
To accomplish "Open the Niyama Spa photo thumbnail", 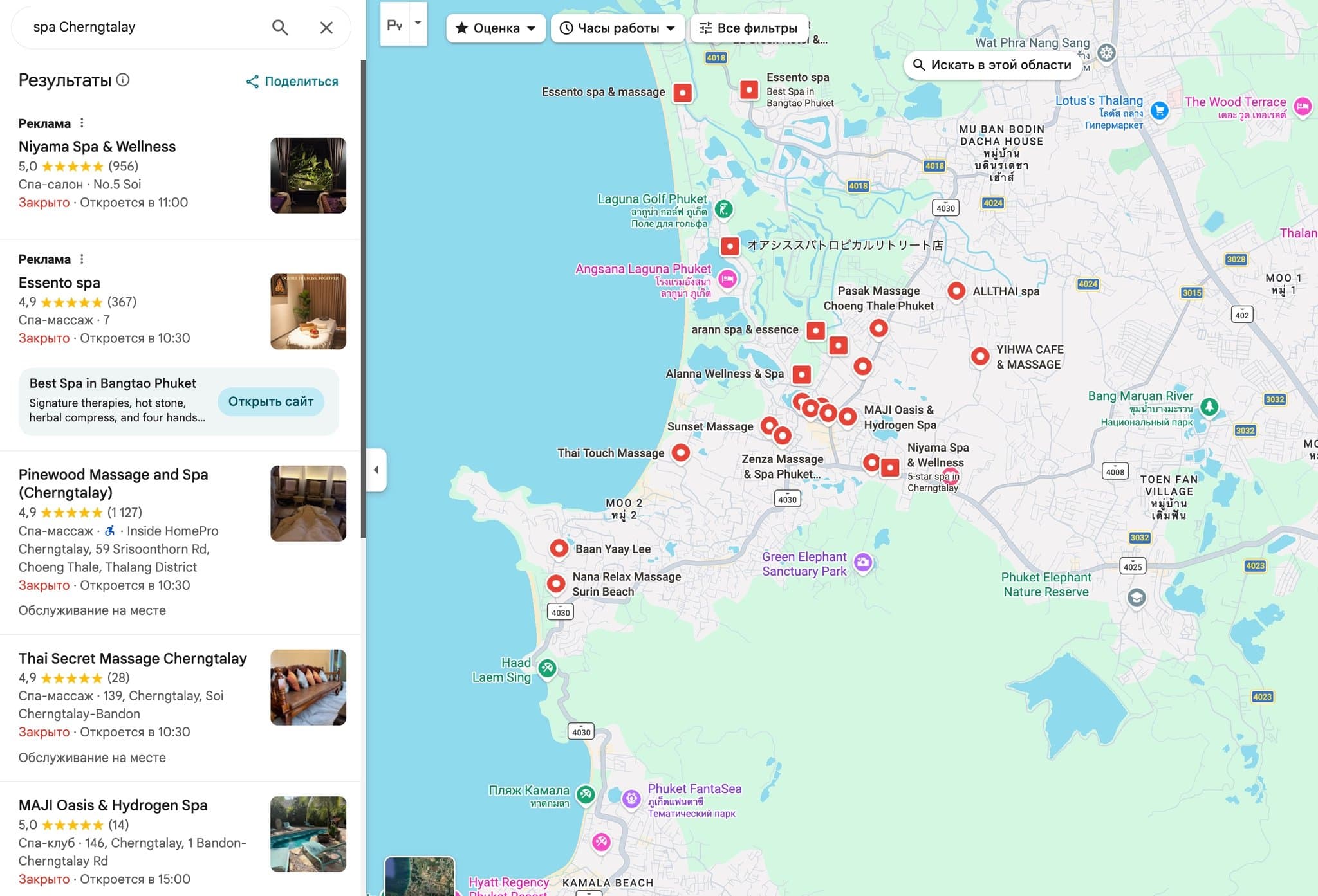I will (308, 175).
